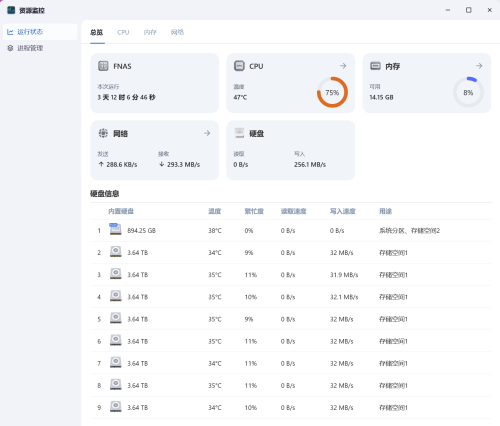The image size is (500, 426).
Task: Click the SSD icon for disk 1
Action: (115, 230)
